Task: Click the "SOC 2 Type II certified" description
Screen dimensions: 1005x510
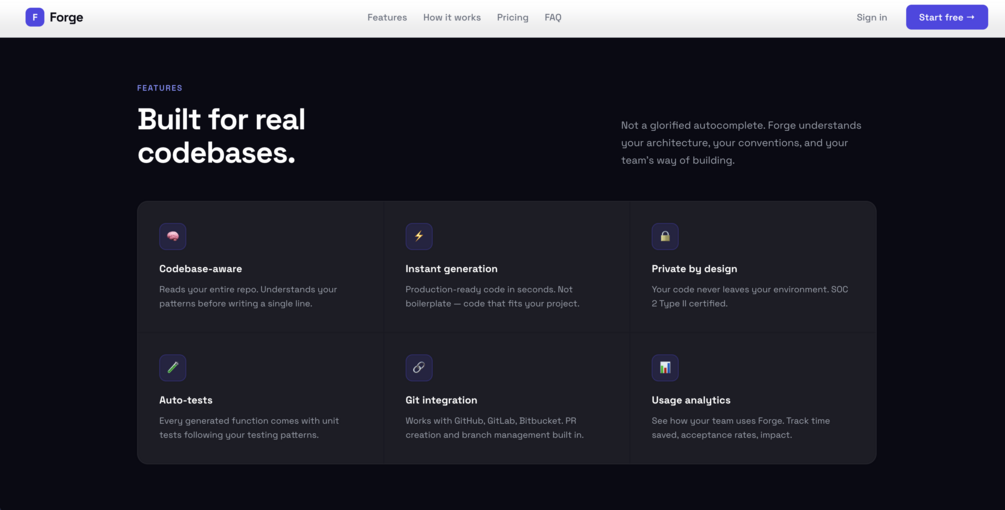Action: tap(750, 297)
